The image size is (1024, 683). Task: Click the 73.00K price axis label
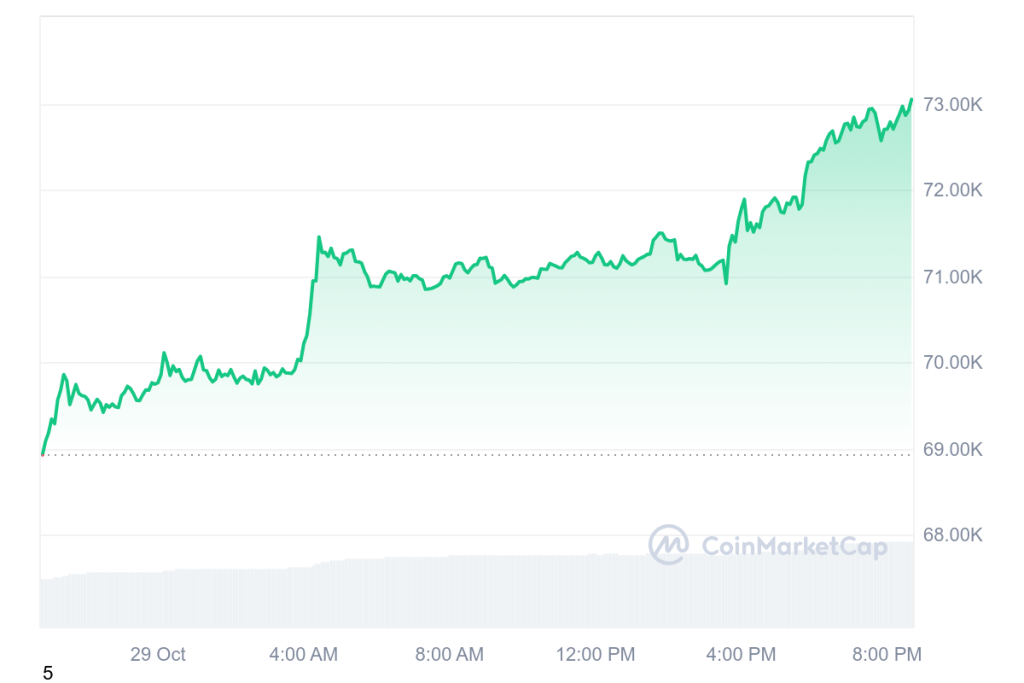click(x=953, y=104)
